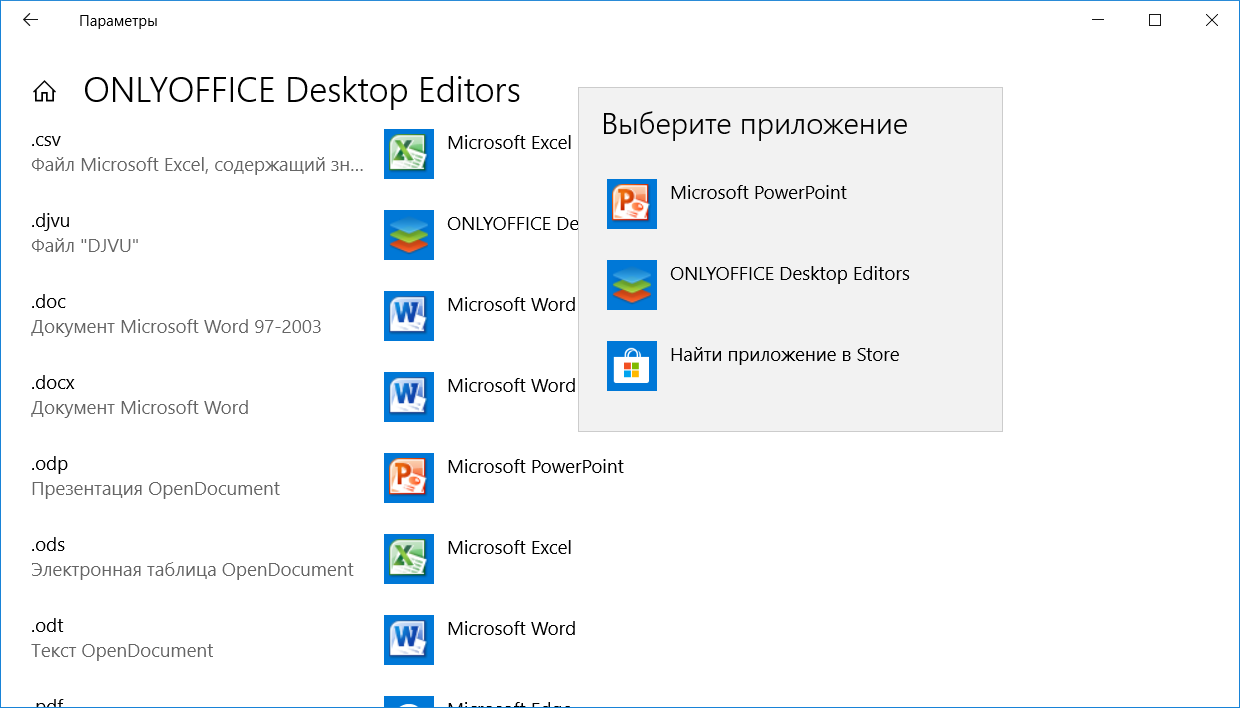Screen dimensions: 1240x708
Task: Click the '.odt' extension label
Action: click(48, 626)
